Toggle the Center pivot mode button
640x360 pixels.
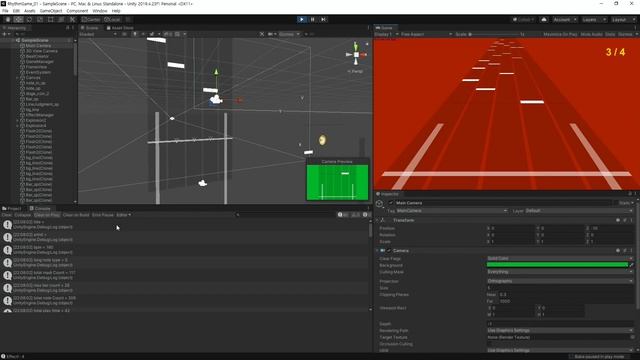tap(91, 19)
